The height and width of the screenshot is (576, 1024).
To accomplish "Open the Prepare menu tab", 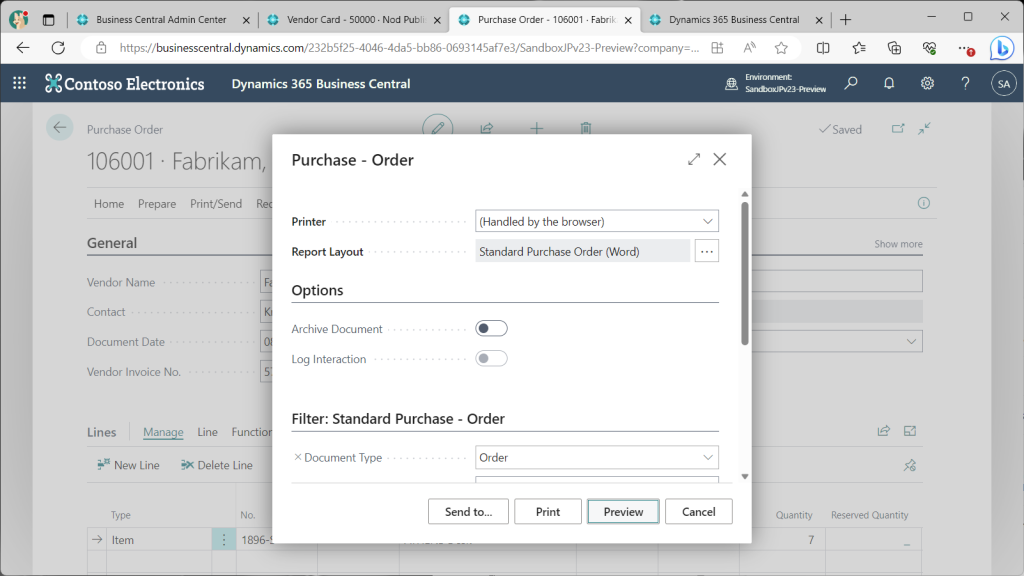I will point(157,204).
